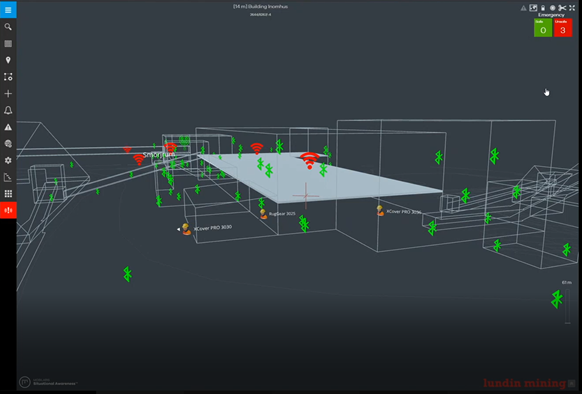Open the red Unsafe counter tile showing 3
582x394 pixels.
[563, 27]
